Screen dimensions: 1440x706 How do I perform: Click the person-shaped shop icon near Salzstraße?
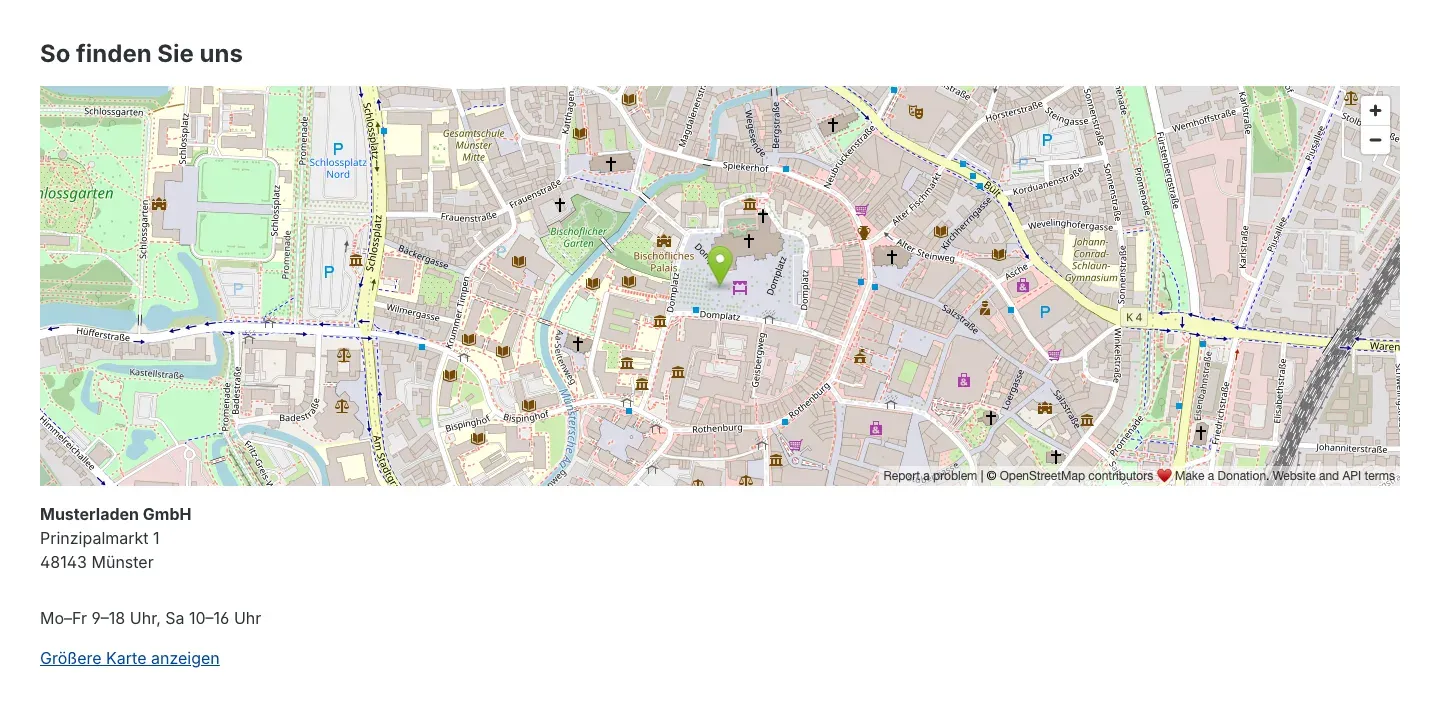click(985, 309)
